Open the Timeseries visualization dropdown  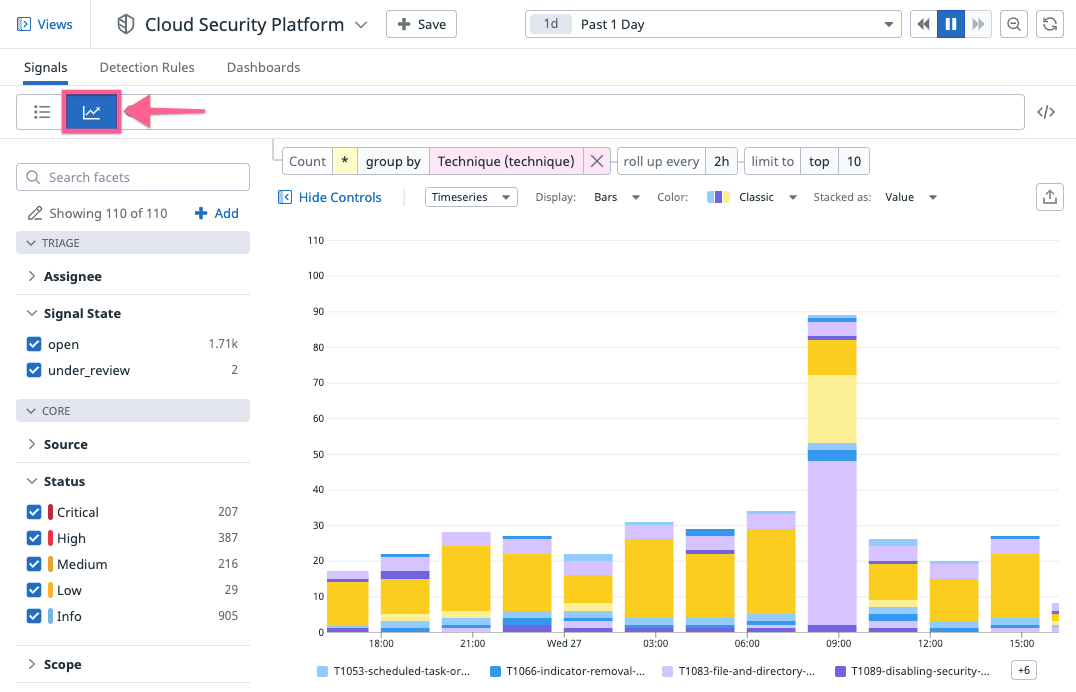coord(471,197)
